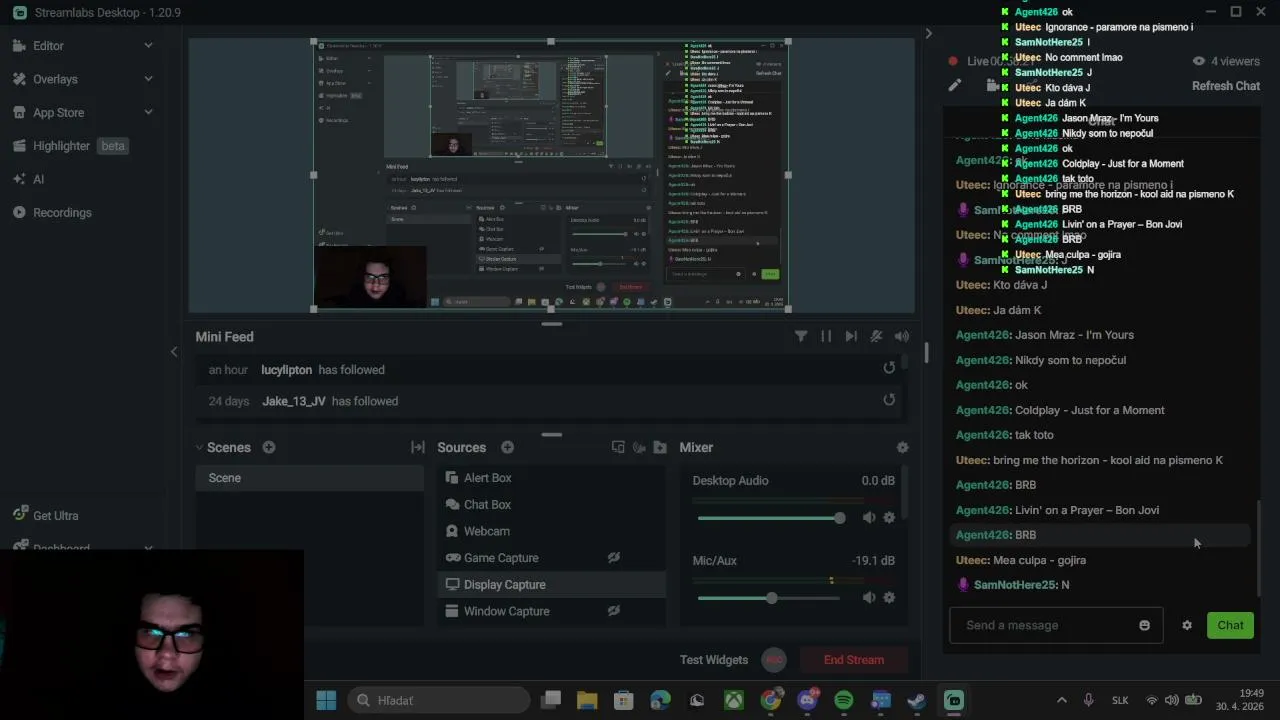The width and height of the screenshot is (1280, 720).
Task: Open Discord from taskbar
Action: tap(807, 700)
